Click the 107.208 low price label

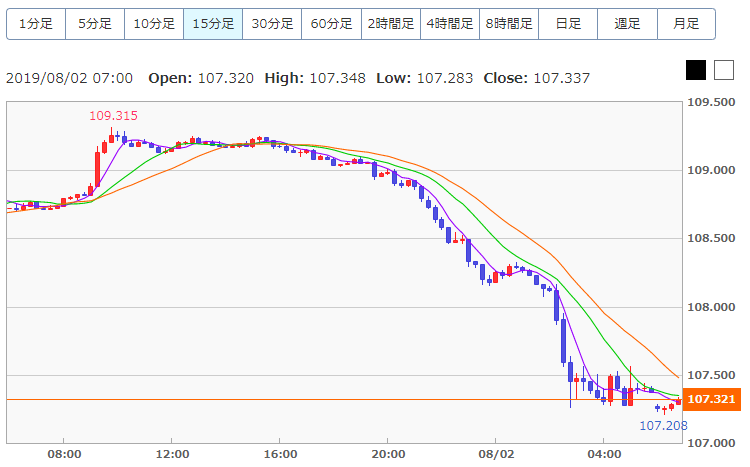[x=663, y=425]
